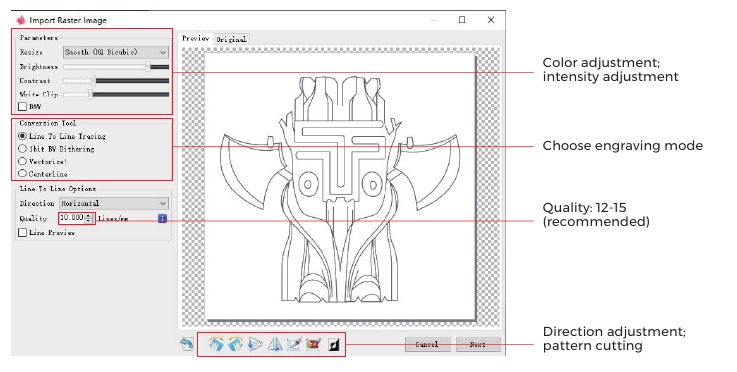Open the Direction dropdown showing Horizontal

(x=114, y=203)
